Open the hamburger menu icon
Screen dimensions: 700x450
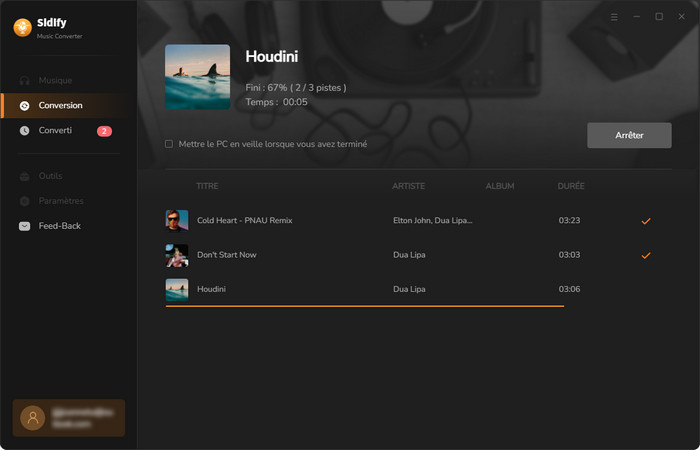coord(614,17)
